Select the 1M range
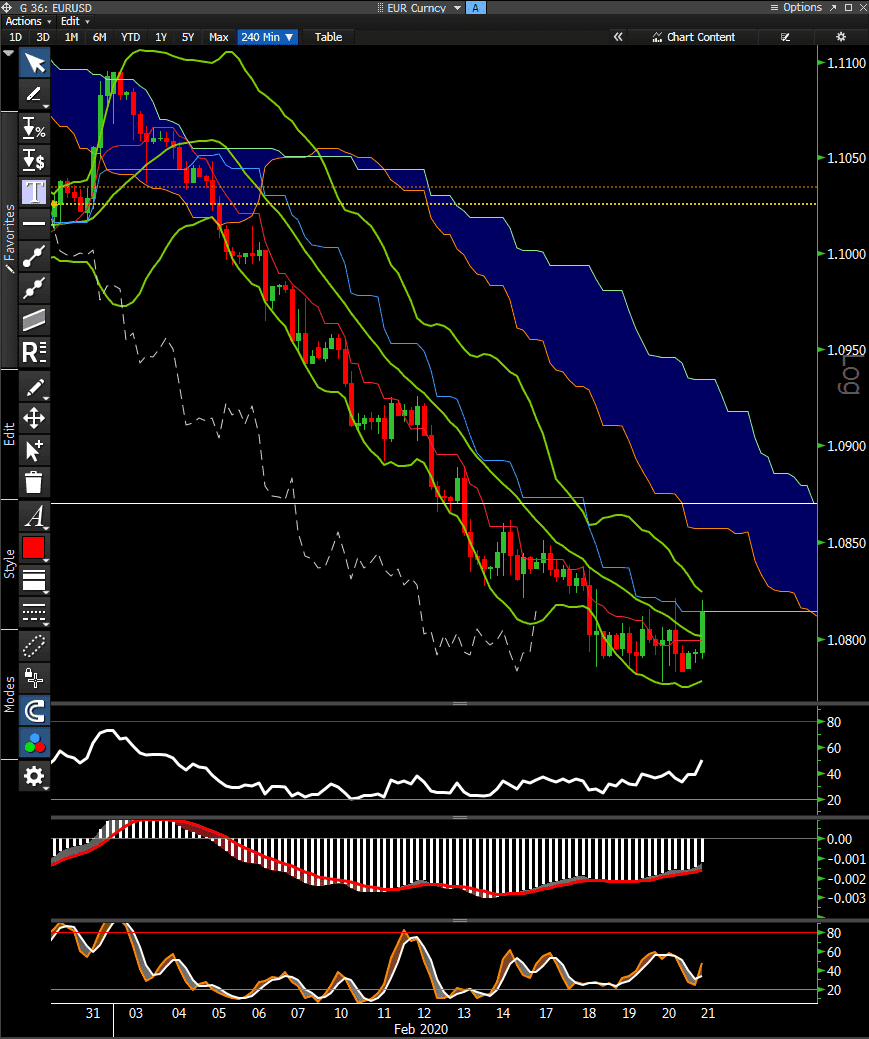The height and width of the screenshot is (1039, 869). [x=72, y=37]
